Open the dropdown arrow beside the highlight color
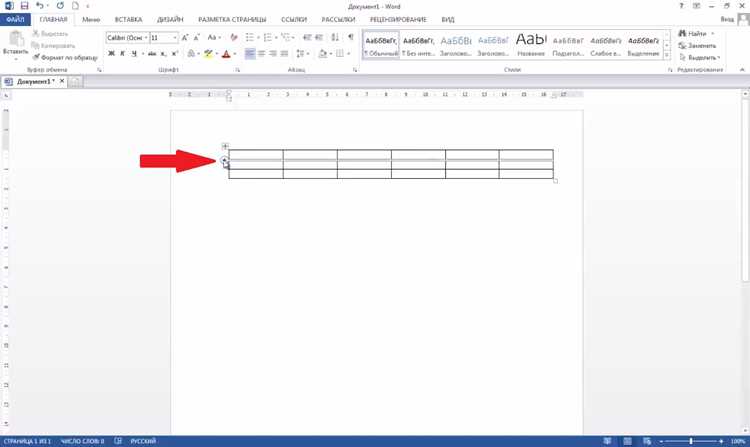 [x=216, y=54]
